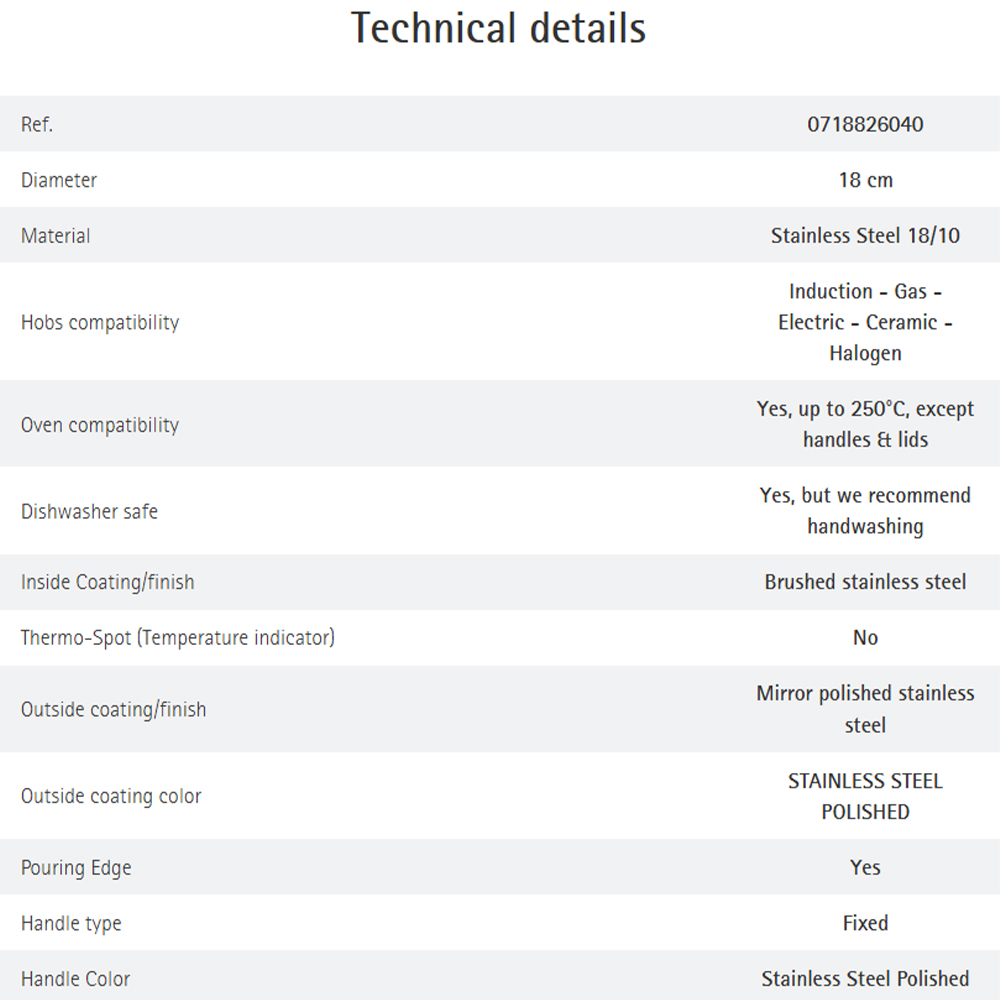Click the Technical details heading

pos(498,29)
